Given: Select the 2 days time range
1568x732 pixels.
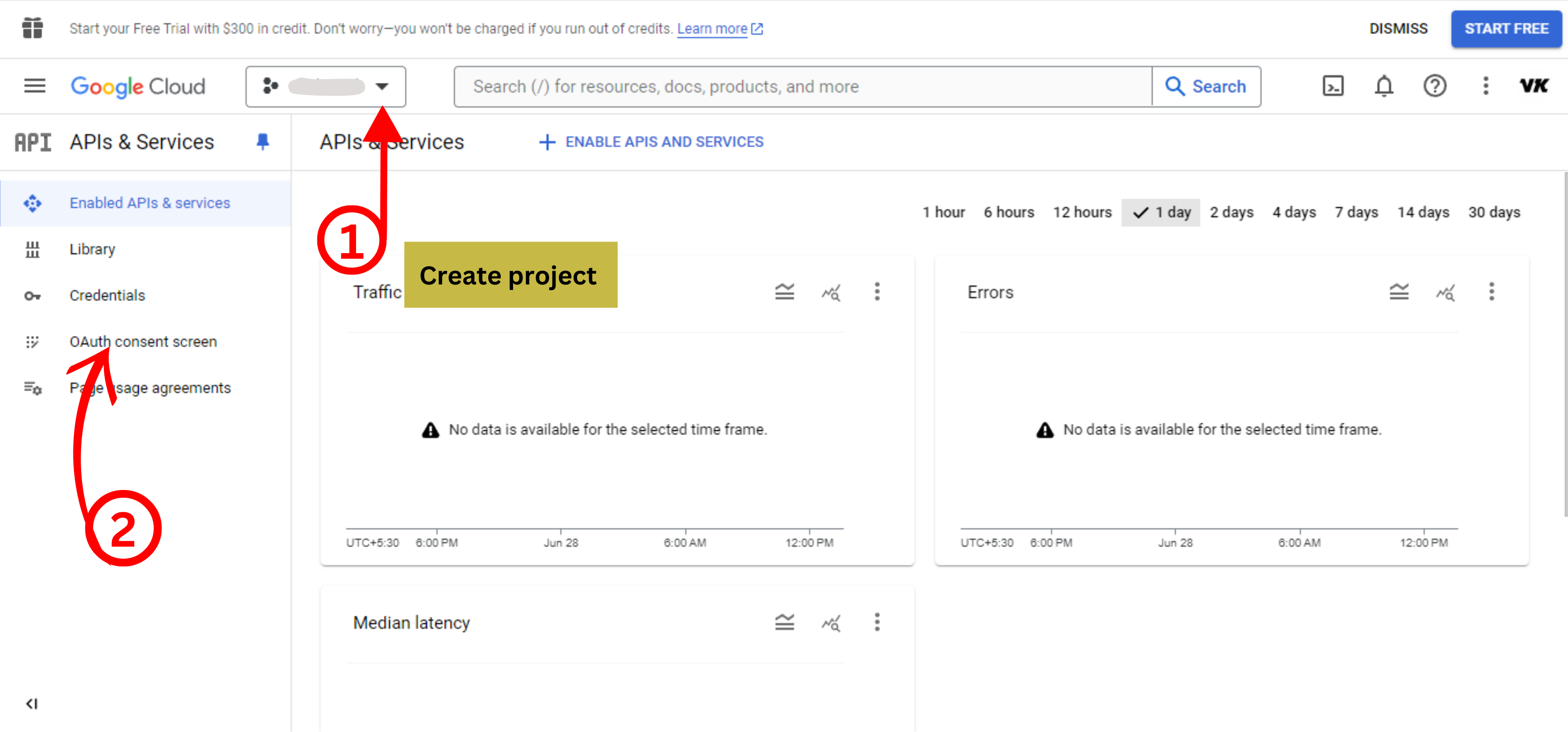Looking at the screenshot, I should point(1231,212).
